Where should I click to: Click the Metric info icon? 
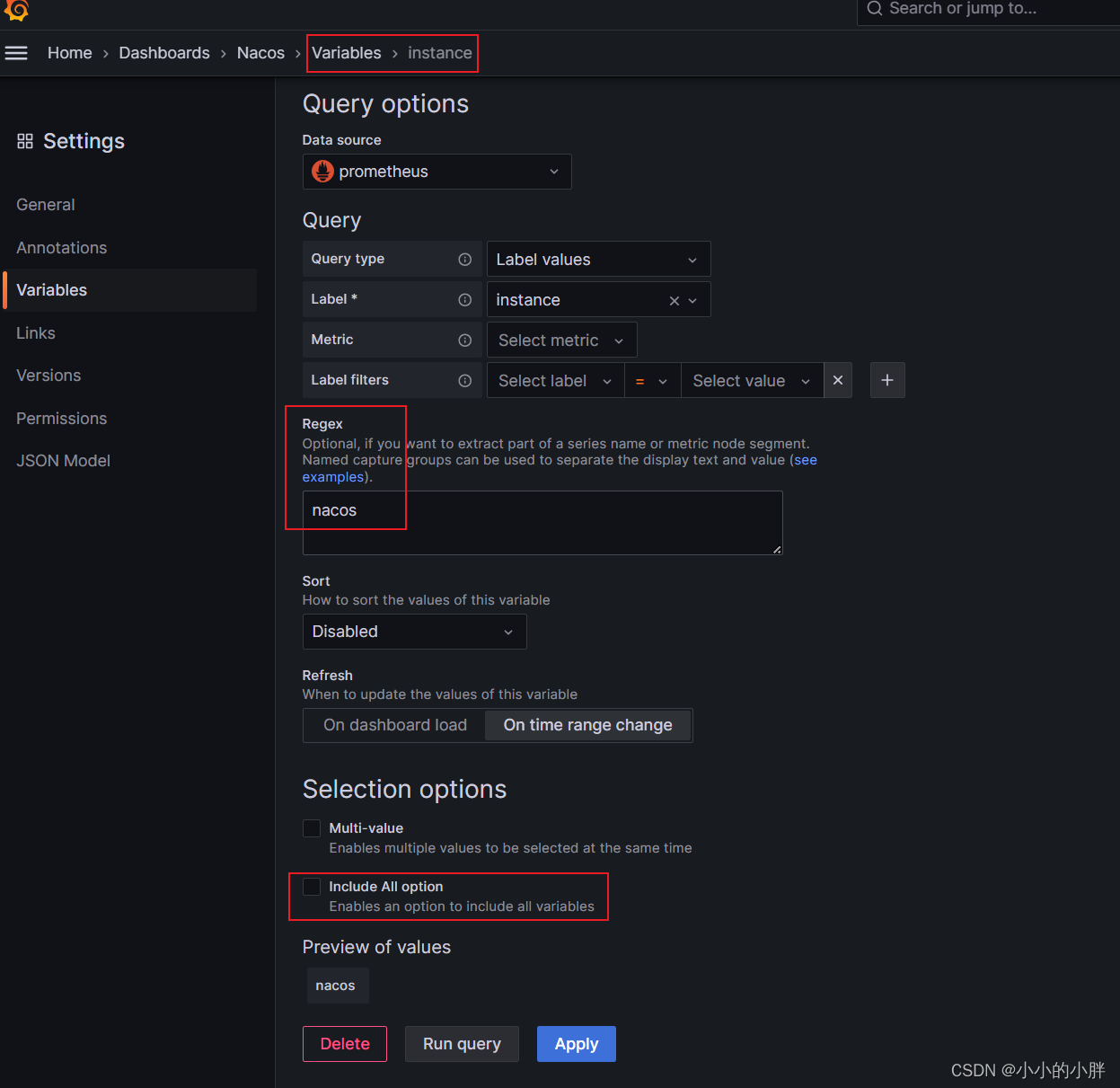point(464,341)
